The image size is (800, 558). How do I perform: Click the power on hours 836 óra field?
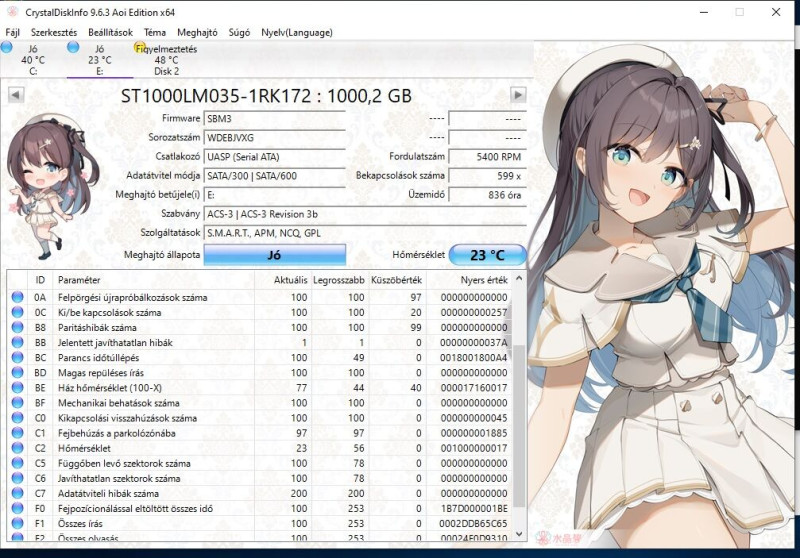(x=487, y=195)
